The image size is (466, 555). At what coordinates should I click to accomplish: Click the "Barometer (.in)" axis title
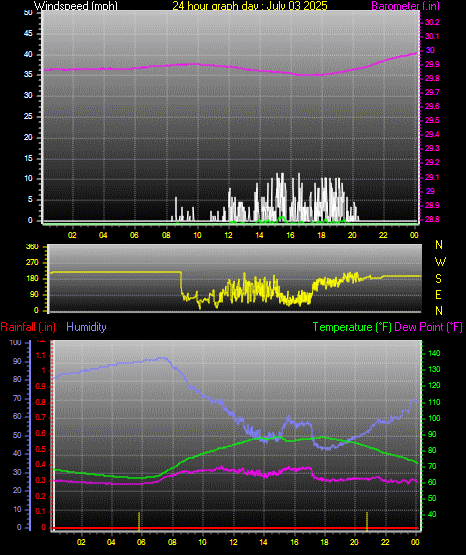[x=405, y=6]
